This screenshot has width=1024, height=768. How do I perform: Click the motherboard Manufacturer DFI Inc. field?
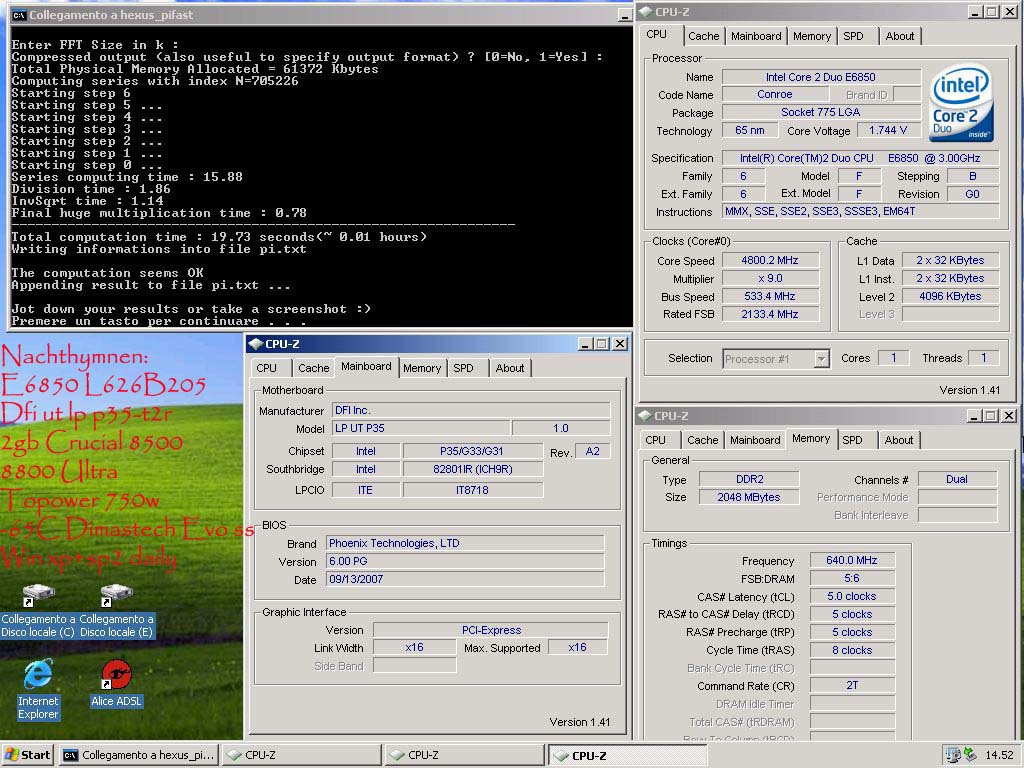tap(471, 410)
